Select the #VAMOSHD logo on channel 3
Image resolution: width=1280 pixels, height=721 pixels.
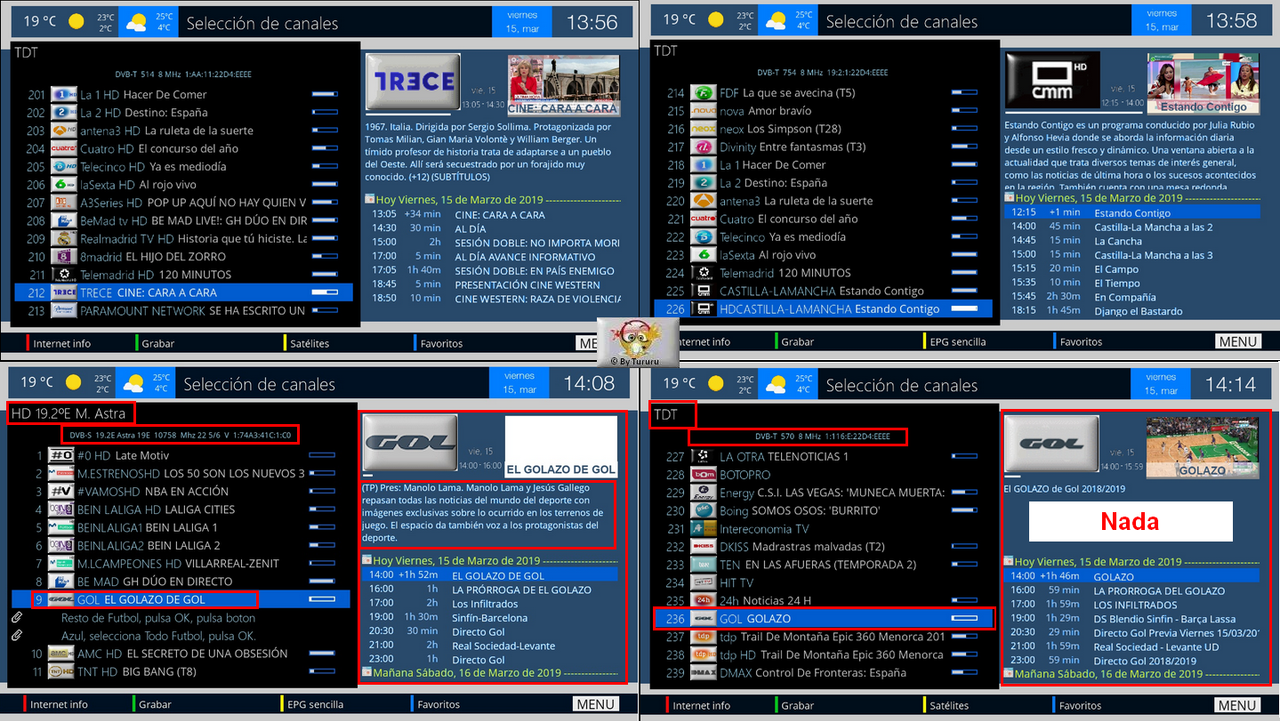pyautogui.click(x=61, y=492)
